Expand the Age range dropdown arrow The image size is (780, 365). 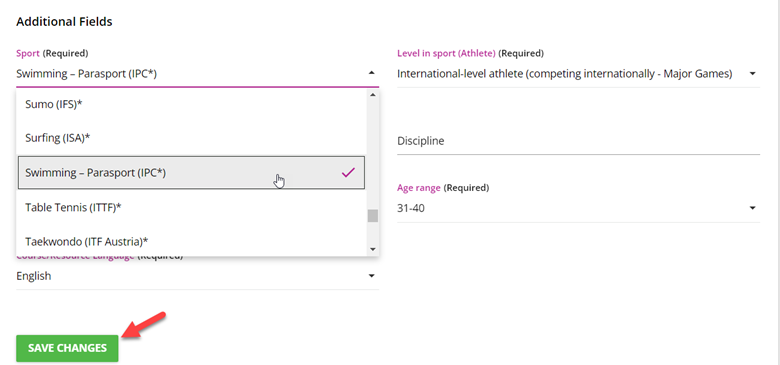click(x=752, y=208)
